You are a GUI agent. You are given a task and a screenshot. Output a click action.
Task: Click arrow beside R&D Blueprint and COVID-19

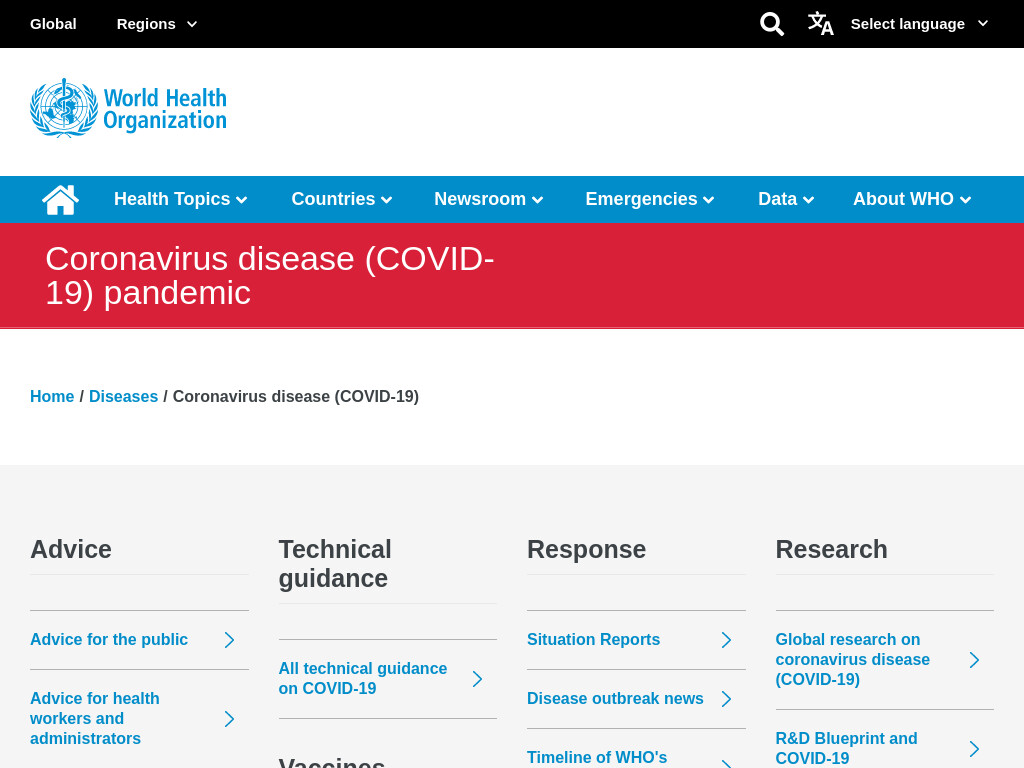click(974, 748)
